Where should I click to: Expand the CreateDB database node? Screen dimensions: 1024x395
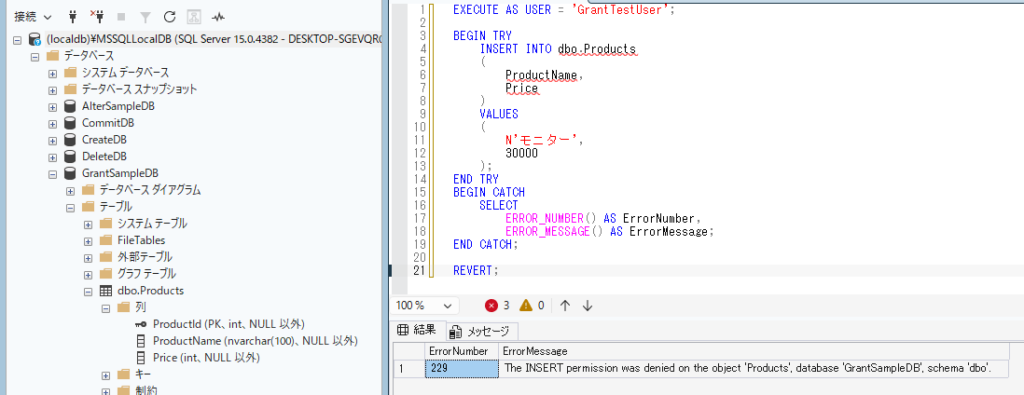coord(52,140)
